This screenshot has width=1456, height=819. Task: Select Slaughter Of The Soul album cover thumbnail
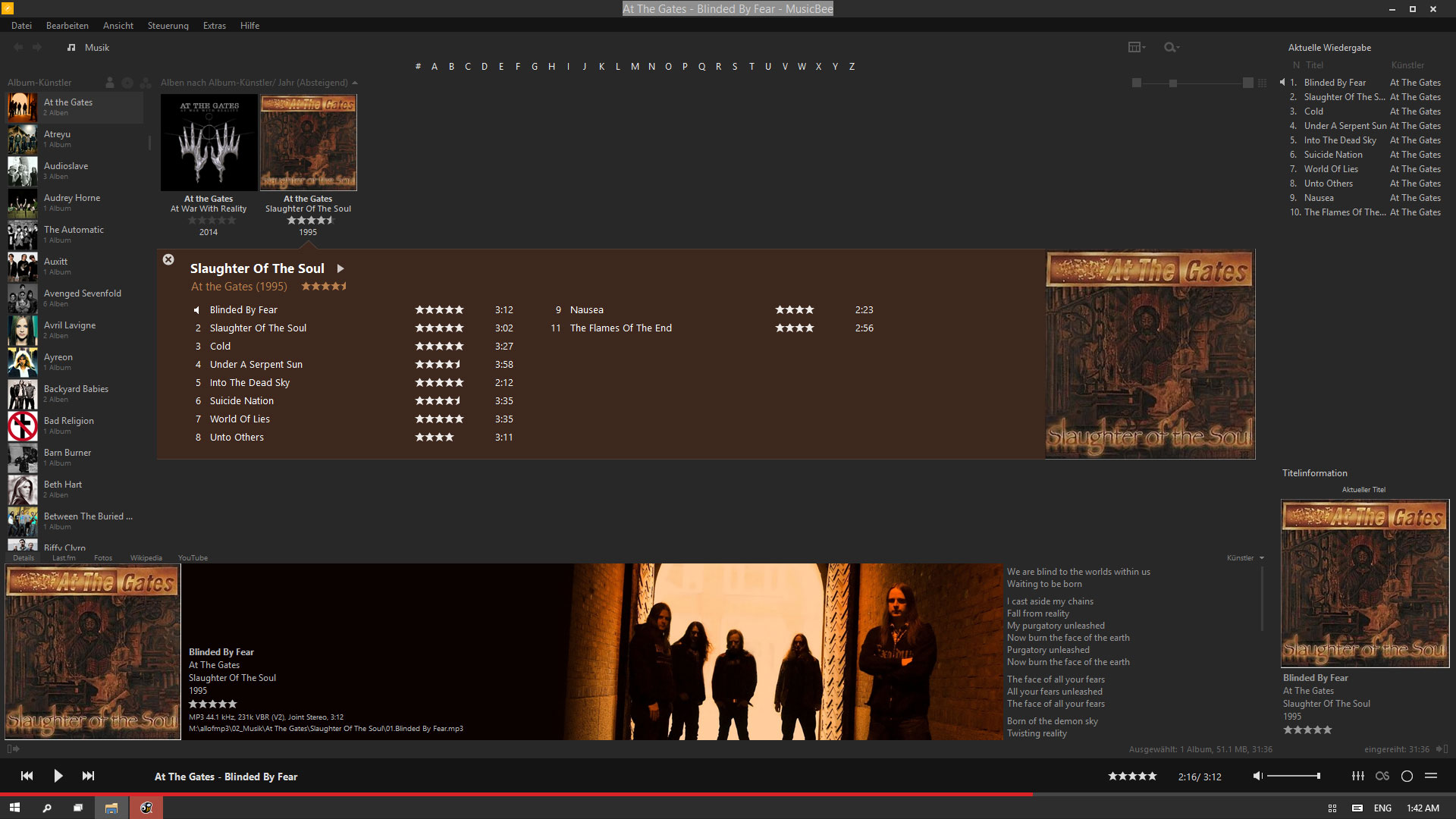point(309,143)
